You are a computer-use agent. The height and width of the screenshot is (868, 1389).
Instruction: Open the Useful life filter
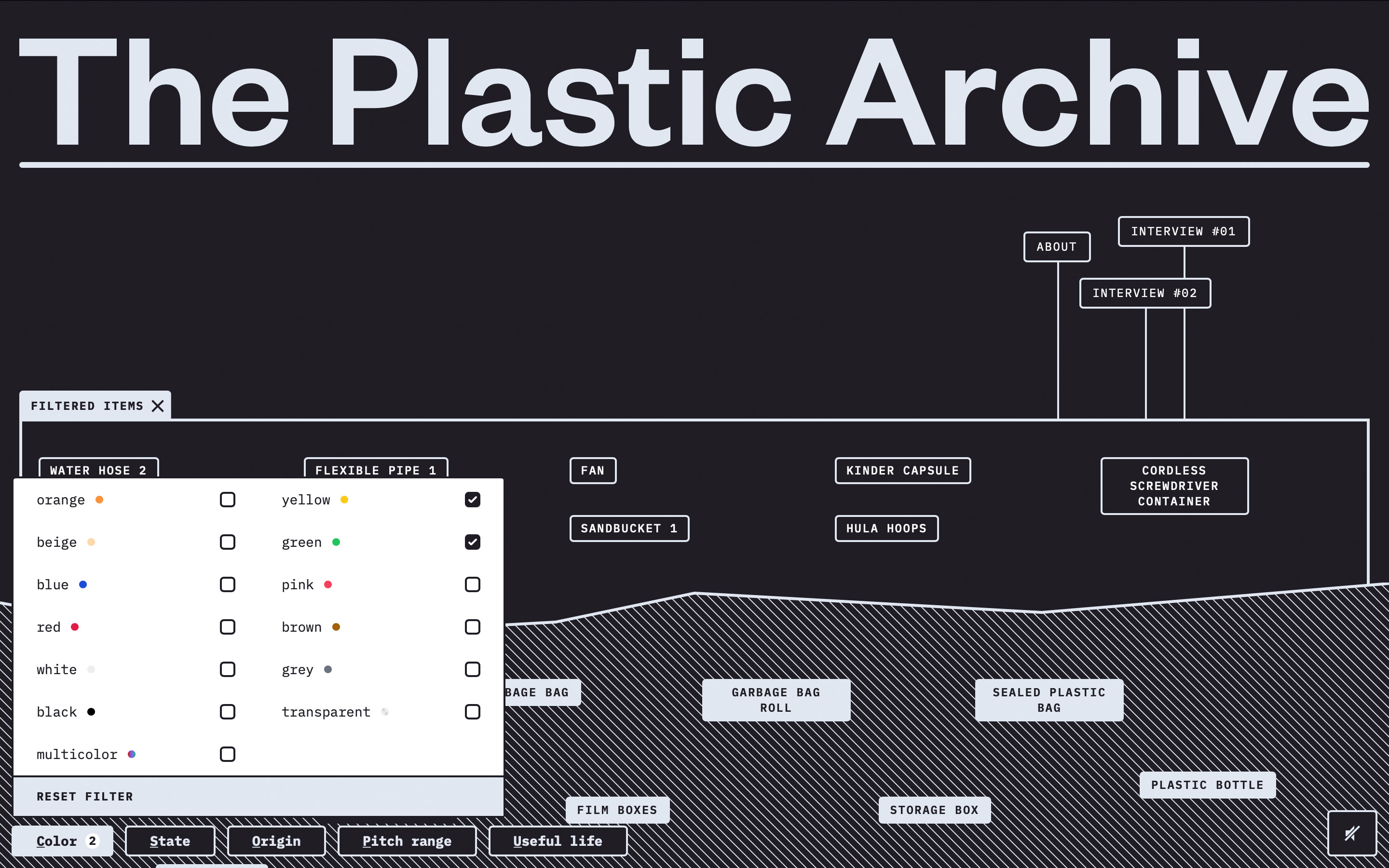[x=558, y=841]
